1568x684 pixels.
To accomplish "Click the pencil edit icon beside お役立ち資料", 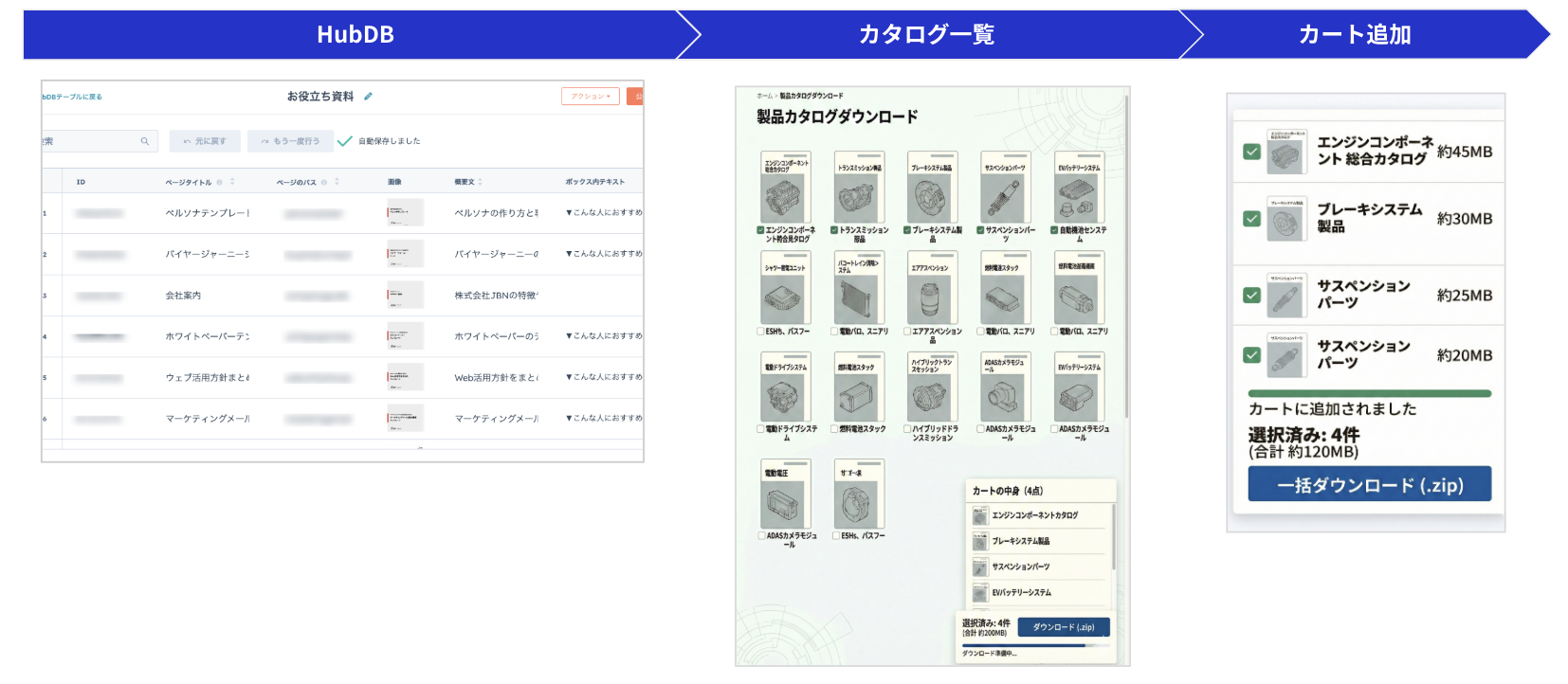I will point(368,97).
